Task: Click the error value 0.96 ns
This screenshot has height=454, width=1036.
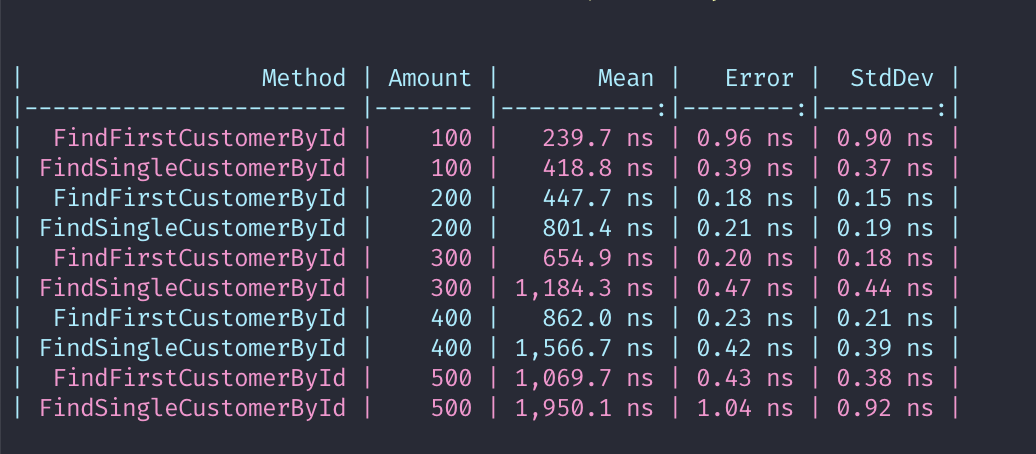Action: [745, 138]
